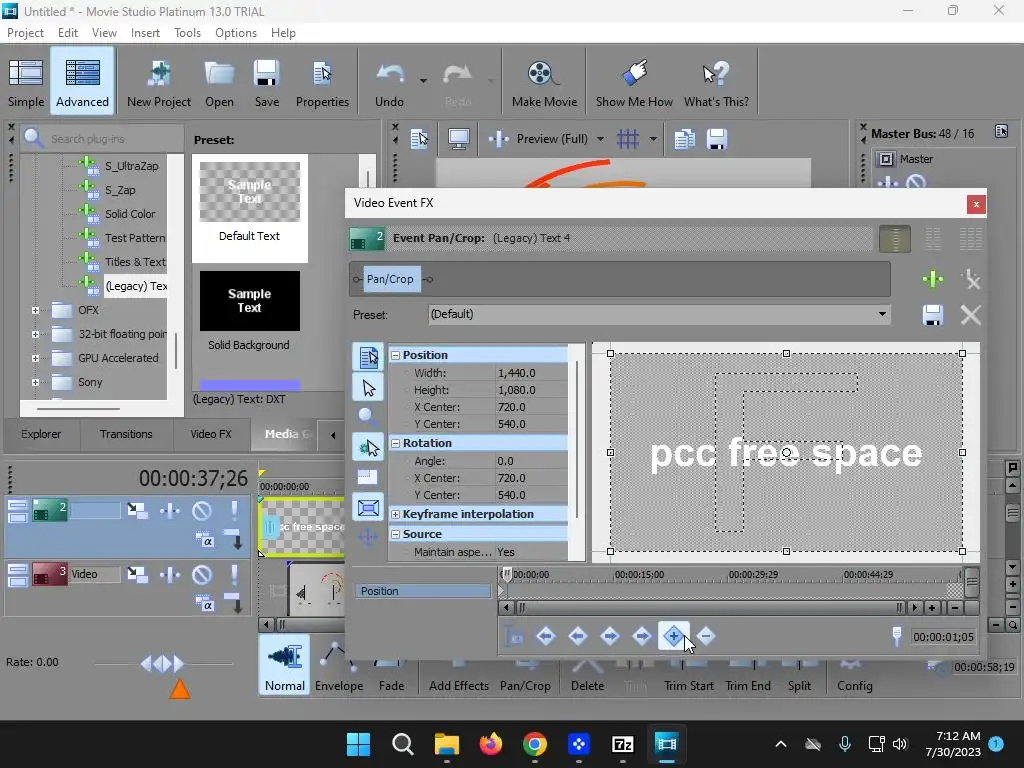Add plug-in chain green icon in Video Event FX
This screenshot has height=768, width=1024.
pos(933,280)
